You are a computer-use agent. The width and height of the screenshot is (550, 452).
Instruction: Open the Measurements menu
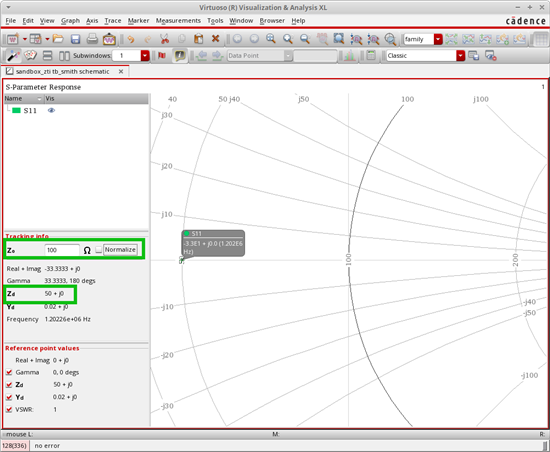tap(178, 21)
